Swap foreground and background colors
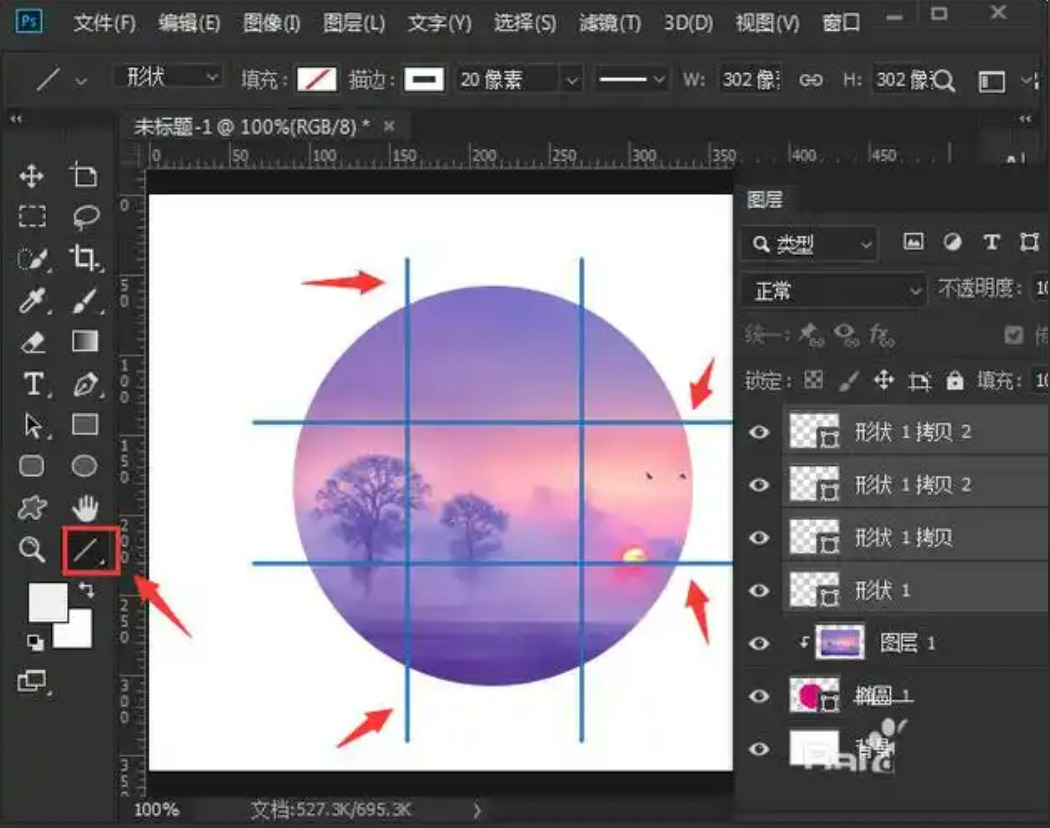Viewport: 1050px width, 828px height. click(86, 590)
